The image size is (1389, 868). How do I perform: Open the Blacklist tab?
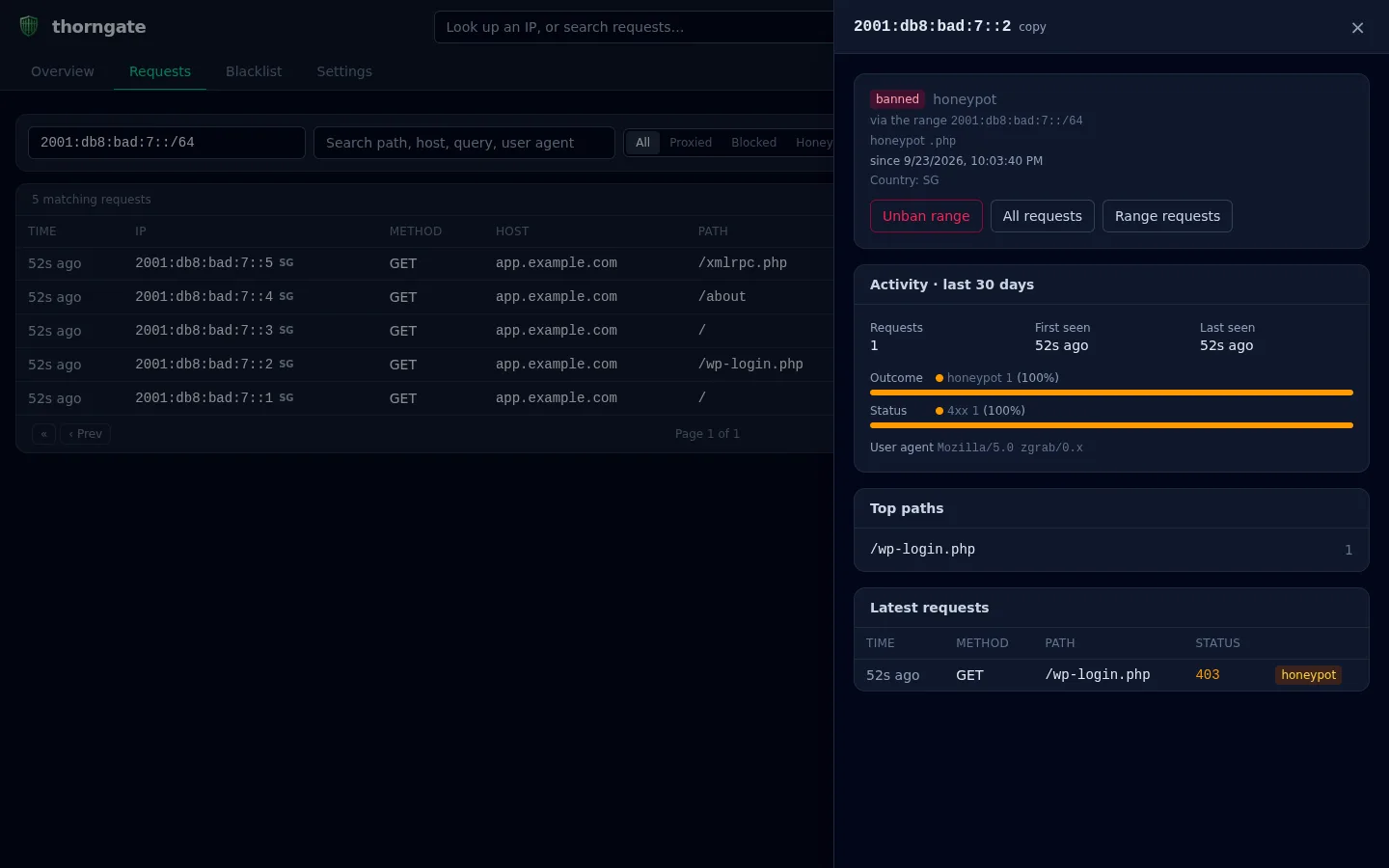tap(254, 71)
